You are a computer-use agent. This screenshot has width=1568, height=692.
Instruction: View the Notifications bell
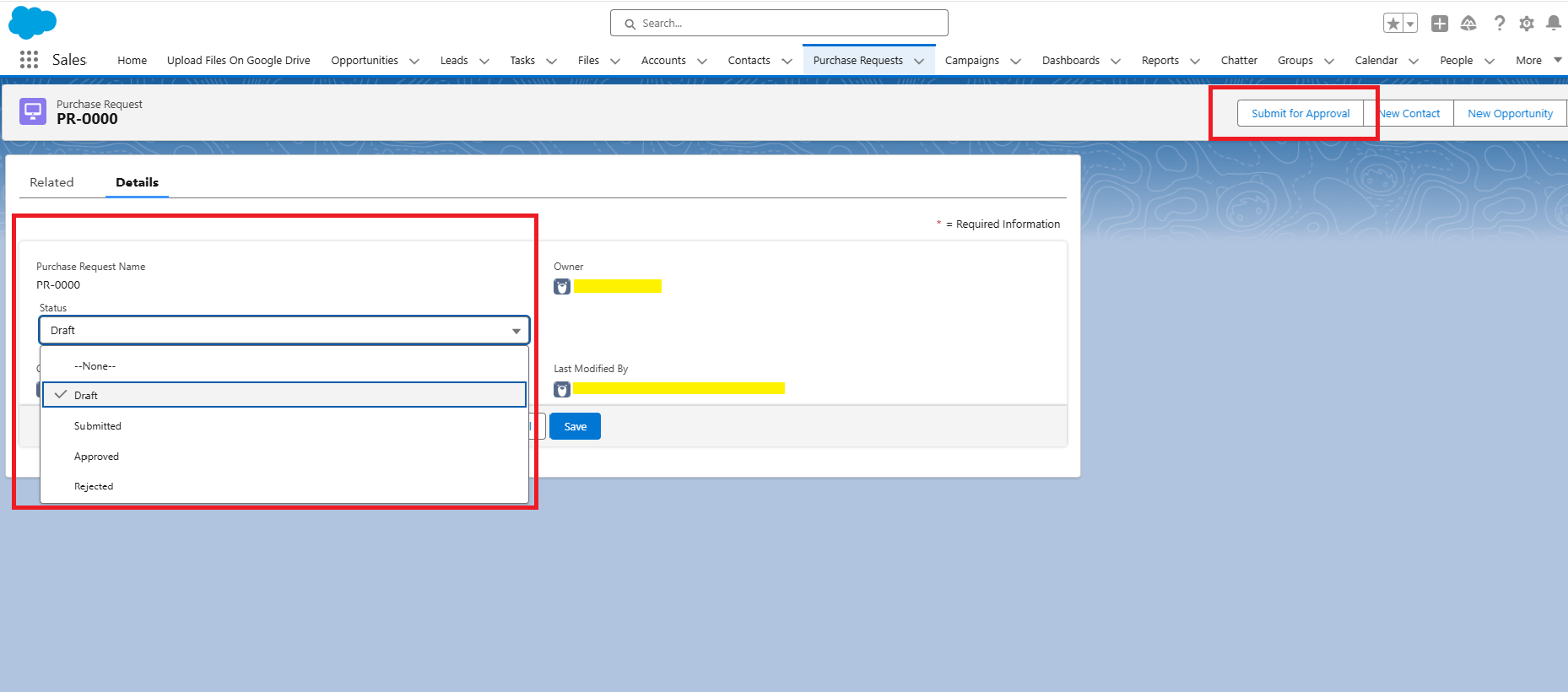pyautogui.click(x=1553, y=24)
